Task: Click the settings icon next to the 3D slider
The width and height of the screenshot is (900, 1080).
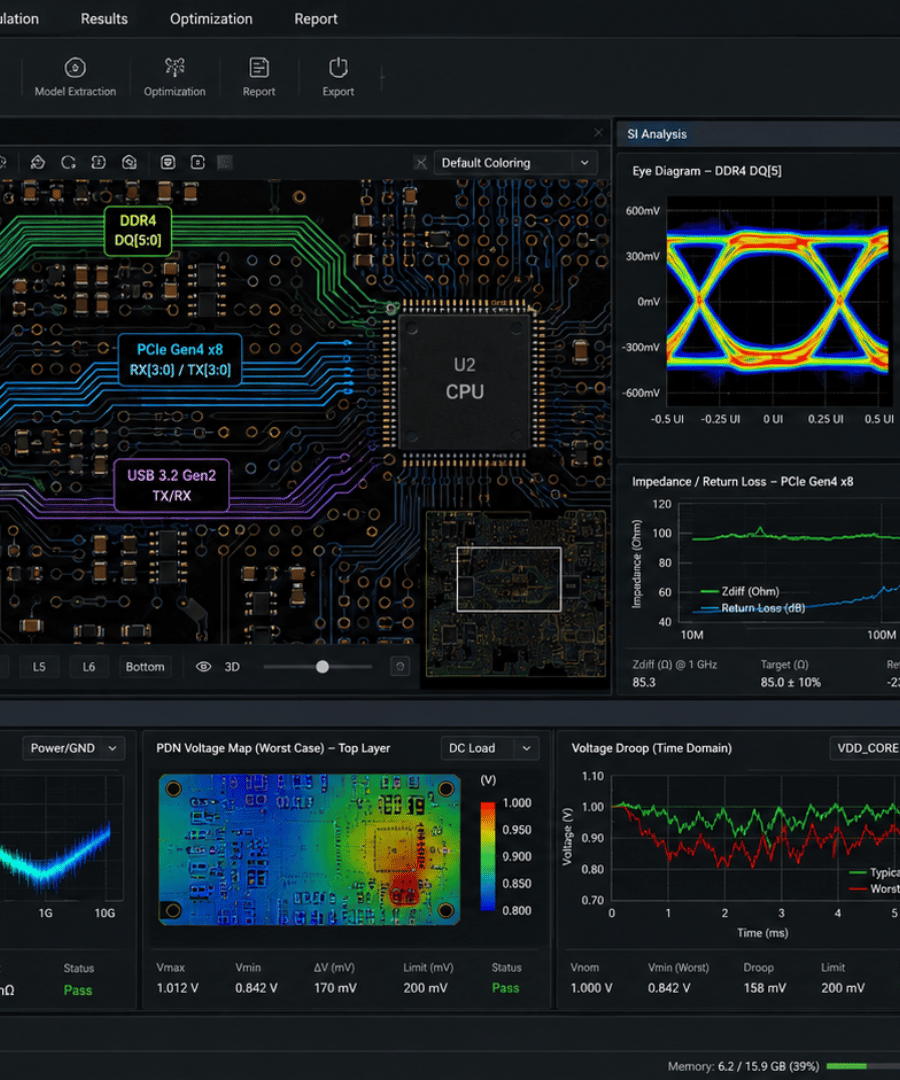Action: tap(400, 667)
